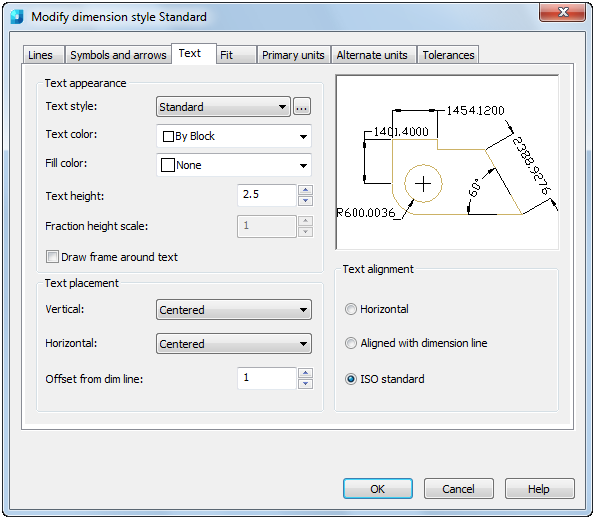Switch to the Lines tab

point(43,55)
